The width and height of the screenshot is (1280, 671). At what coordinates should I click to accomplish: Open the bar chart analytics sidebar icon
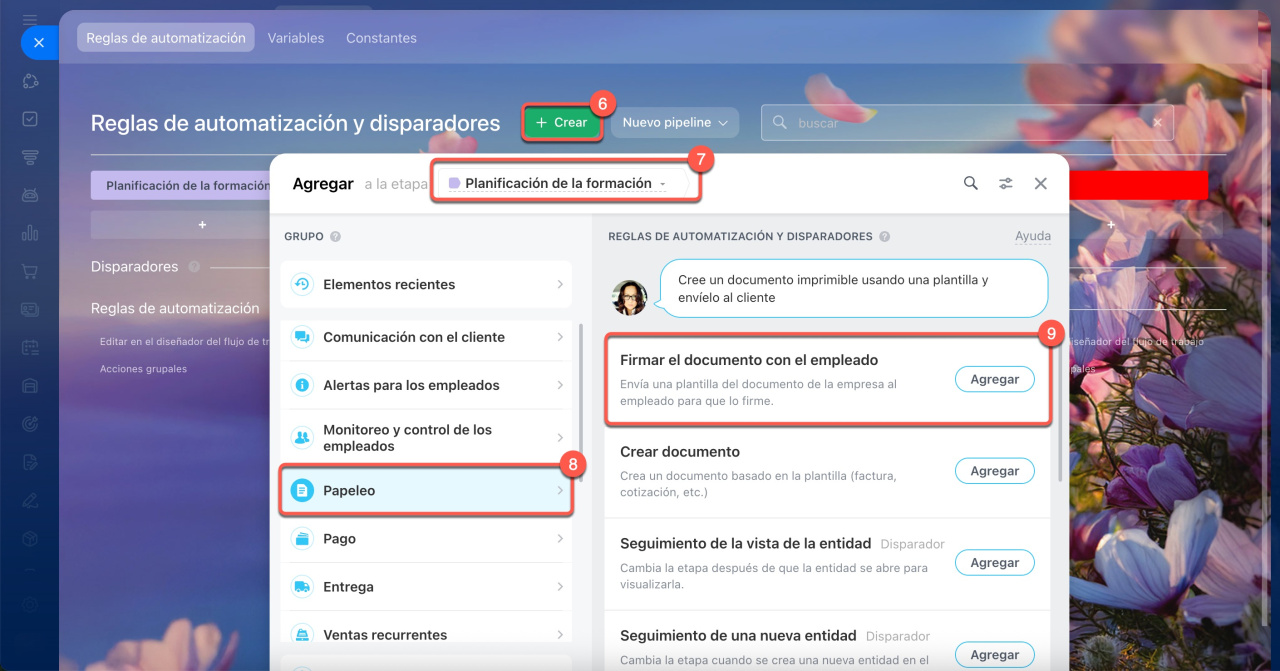(x=30, y=233)
